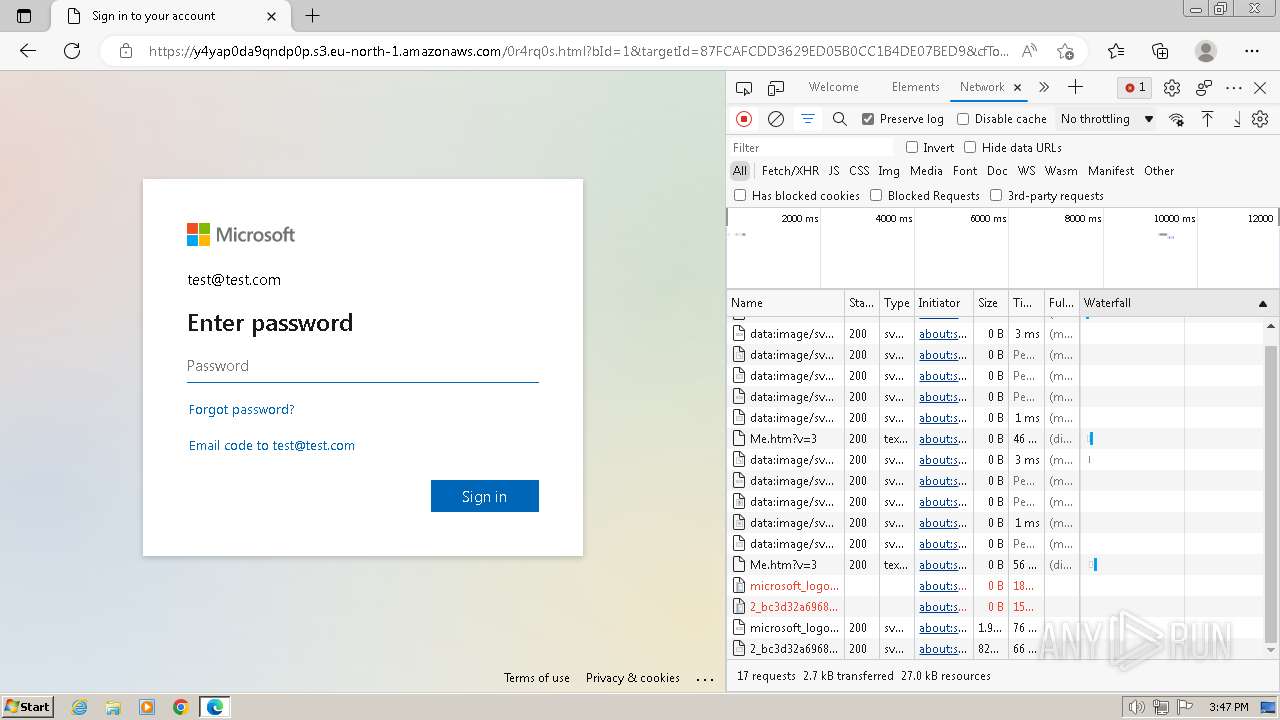View site information lock icon
This screenshot has width=1280, height=720.
(x=125, y=51)
